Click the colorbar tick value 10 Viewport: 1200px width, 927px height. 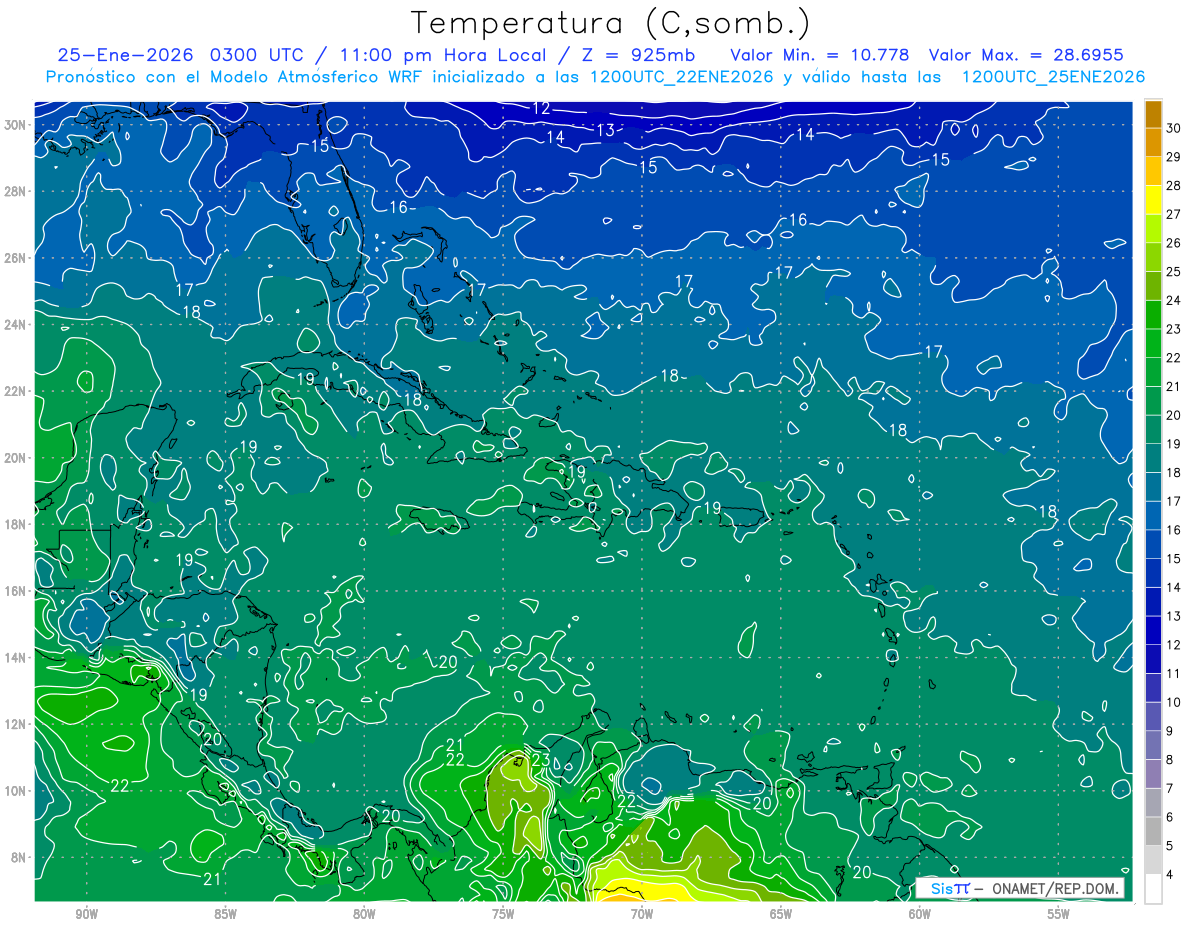point(1174,702)
